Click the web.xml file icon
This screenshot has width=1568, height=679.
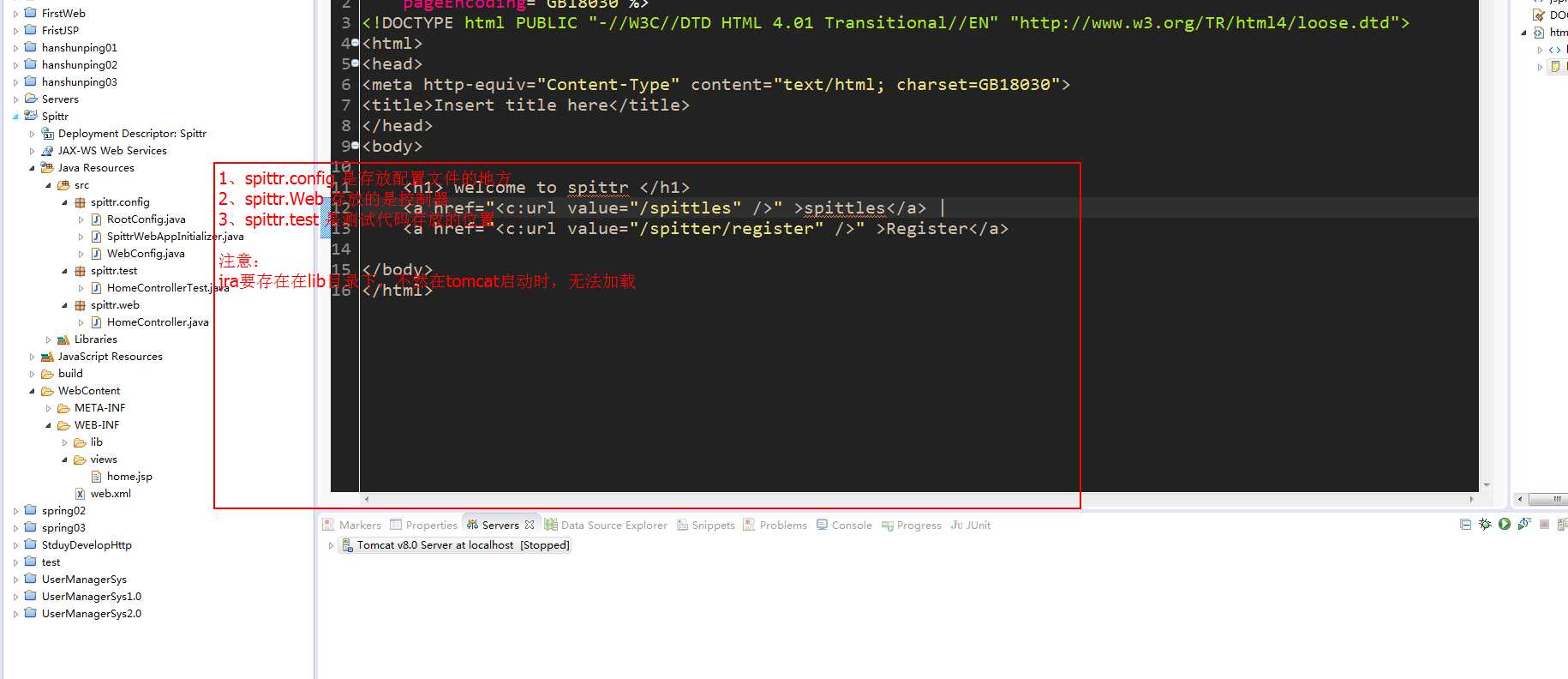[80, 493]
